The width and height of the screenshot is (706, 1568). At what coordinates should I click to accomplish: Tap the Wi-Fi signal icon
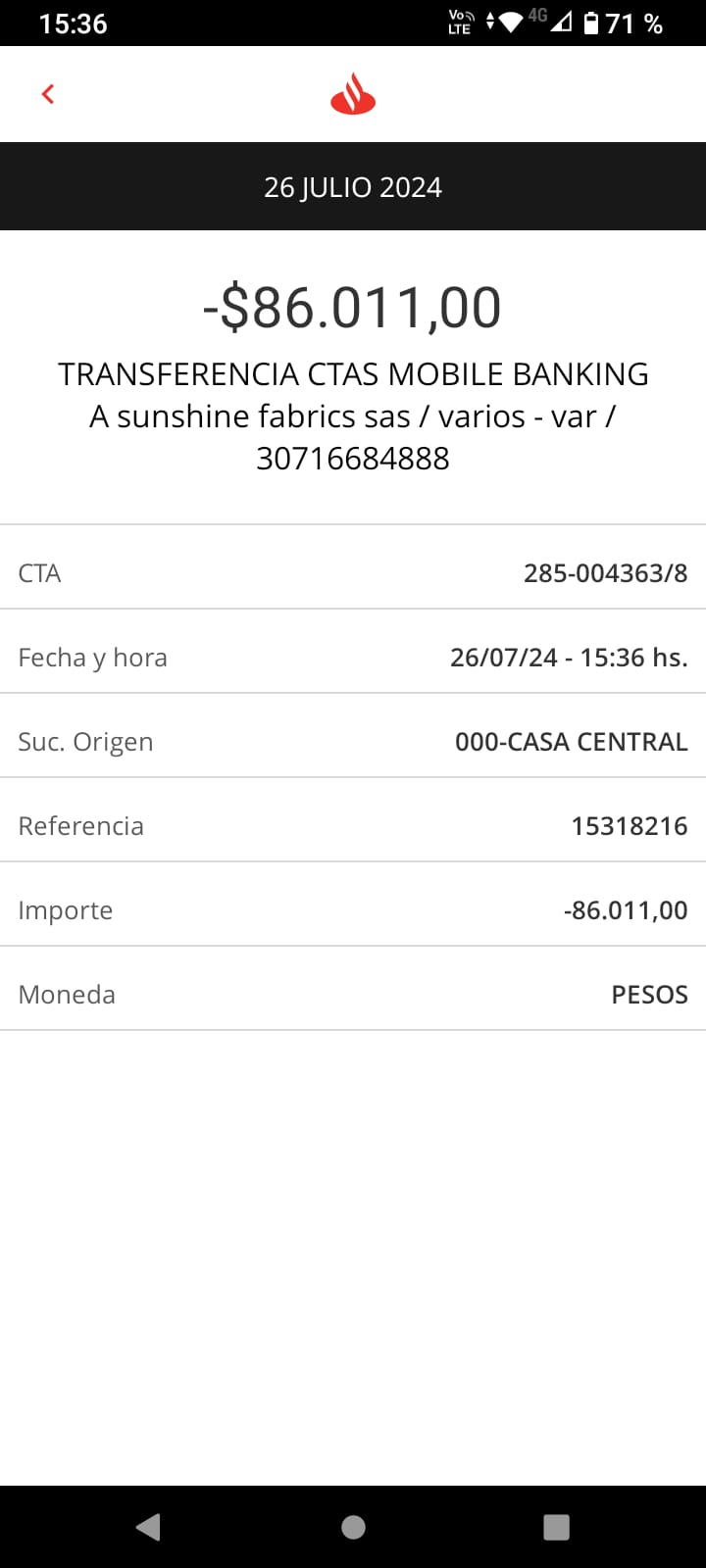tap(510, 23)
